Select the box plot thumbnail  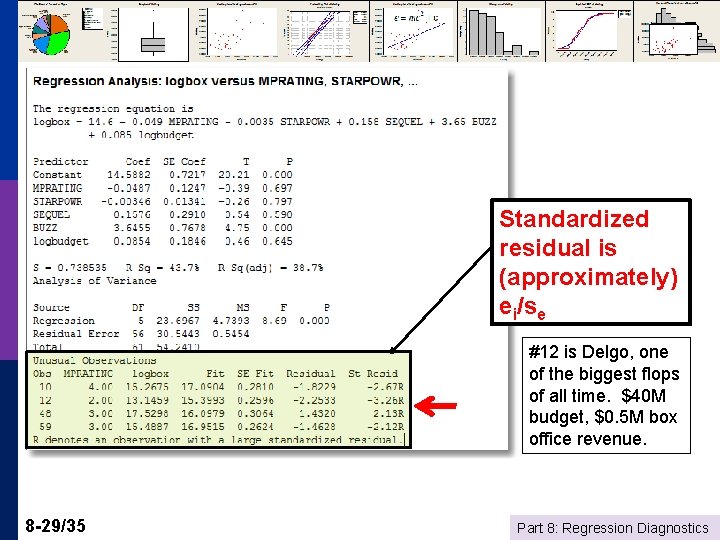pyautogui.click(x=153, y=32)
